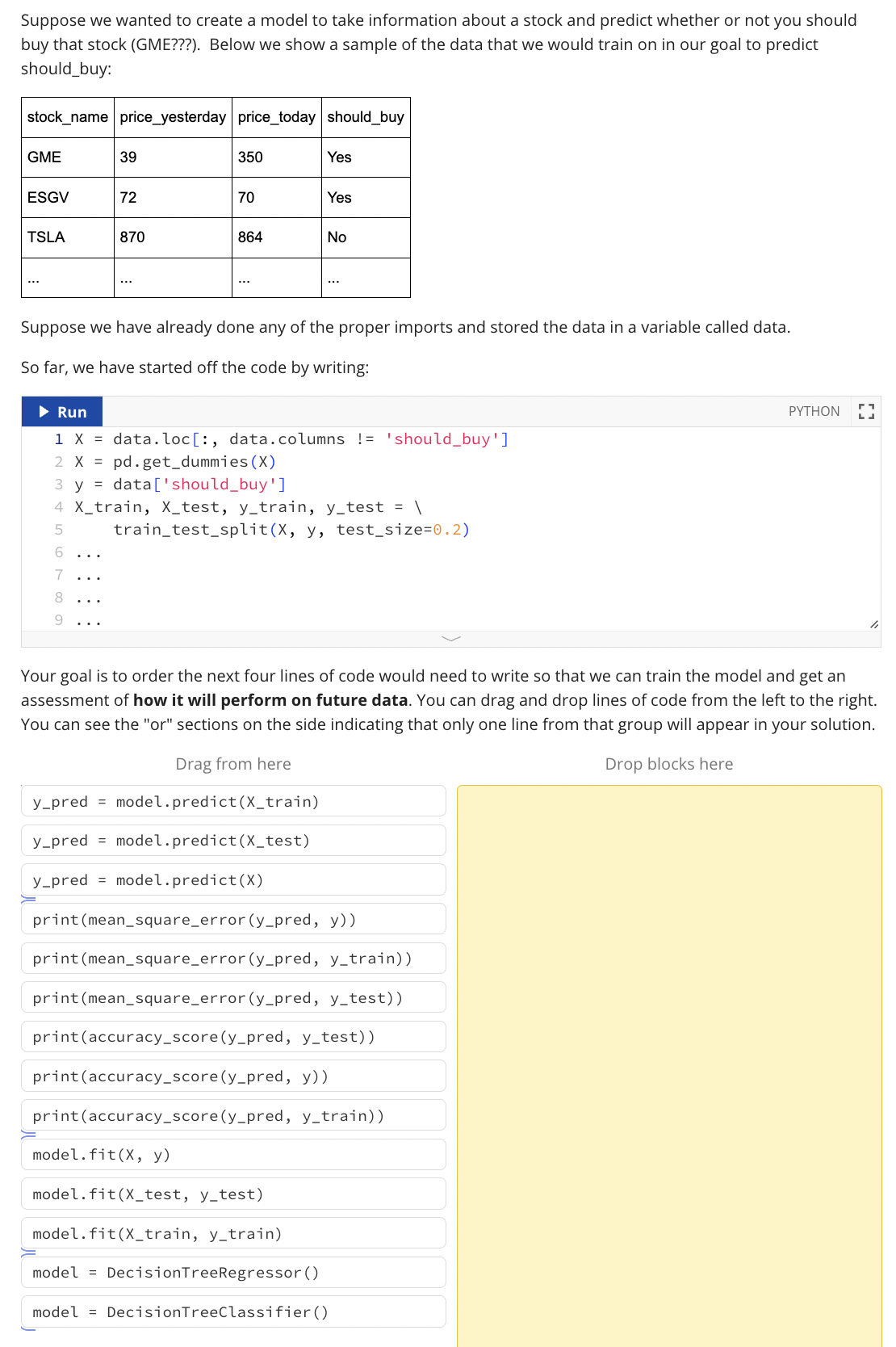Click the Drop blocks here label
896x1347 pixels.
click(669, 764)
